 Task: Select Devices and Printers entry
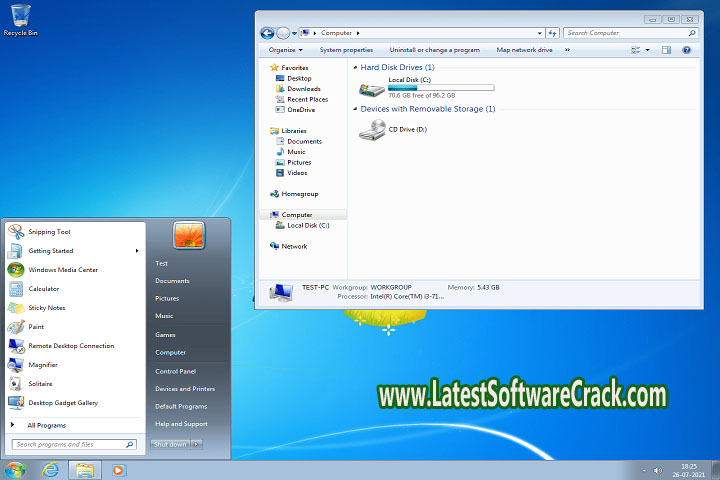[x=185, y=389]
